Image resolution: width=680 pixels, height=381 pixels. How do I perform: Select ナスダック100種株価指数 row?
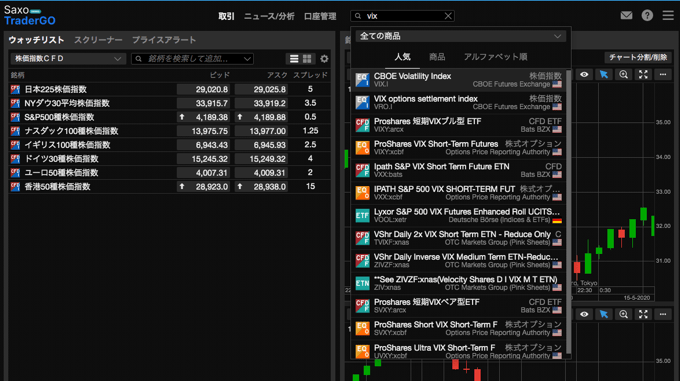[x=170, y=131]
